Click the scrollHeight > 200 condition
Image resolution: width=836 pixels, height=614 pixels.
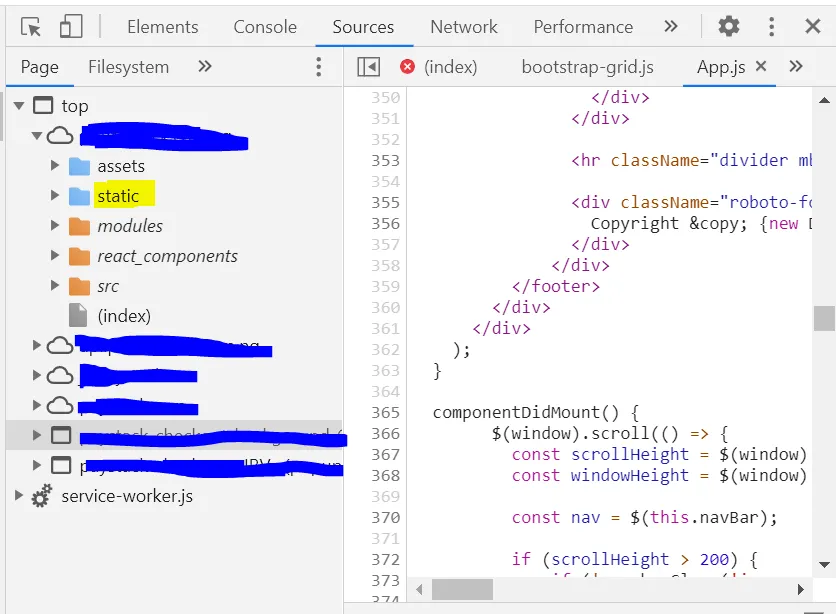639,560
